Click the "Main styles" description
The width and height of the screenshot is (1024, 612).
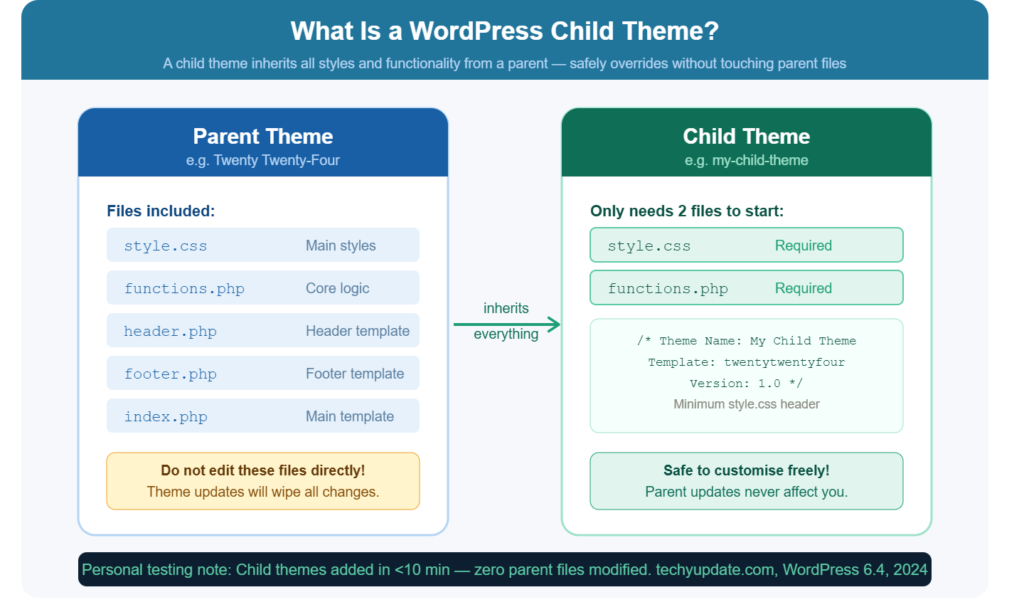tap(340, 246)
